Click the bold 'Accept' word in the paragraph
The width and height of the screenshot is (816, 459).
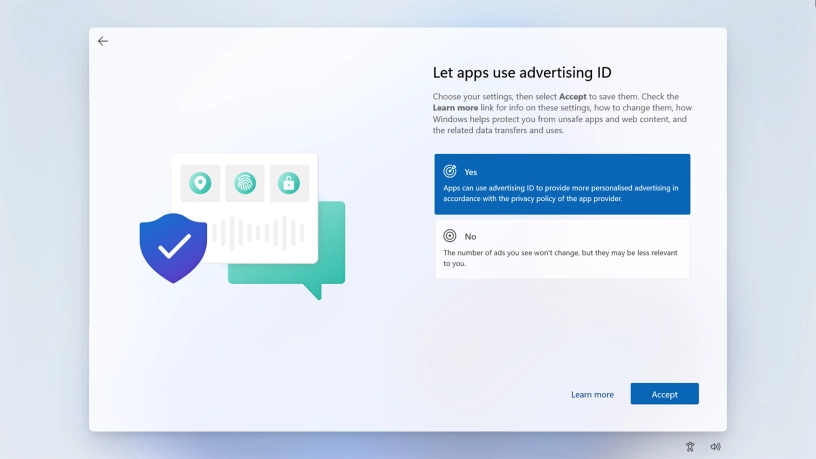(572, 96)
